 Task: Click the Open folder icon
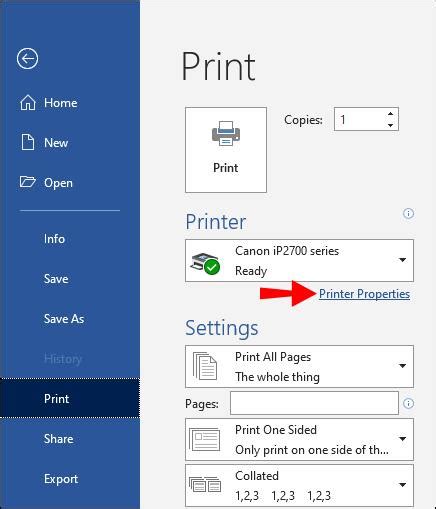tap(27, 182)
